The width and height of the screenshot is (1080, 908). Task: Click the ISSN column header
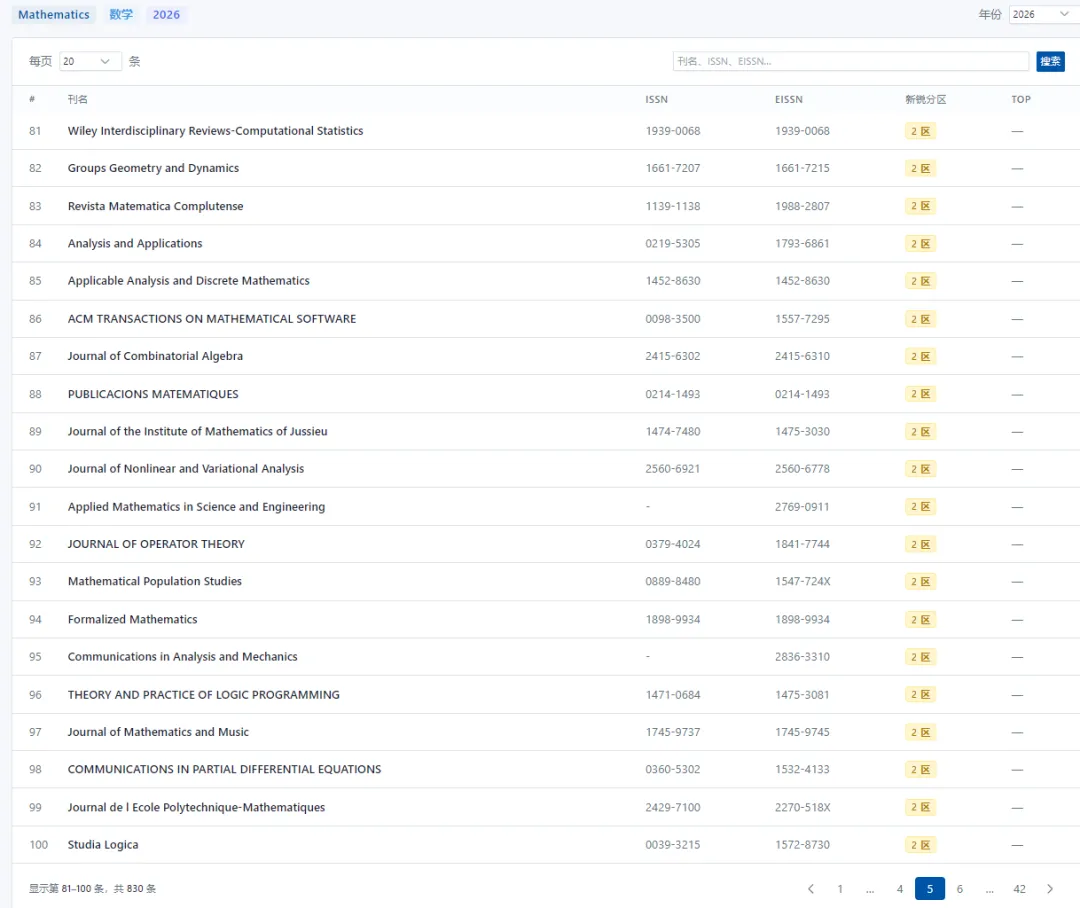(x=656, y=99)
